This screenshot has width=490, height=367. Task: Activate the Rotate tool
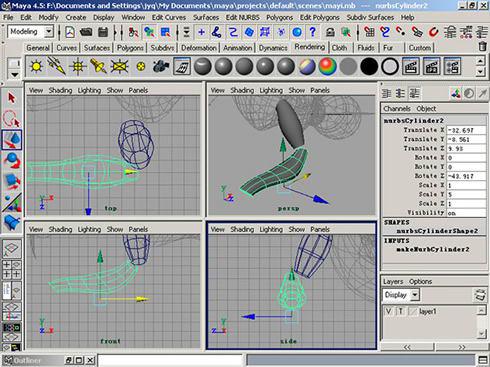coord(12,160)
